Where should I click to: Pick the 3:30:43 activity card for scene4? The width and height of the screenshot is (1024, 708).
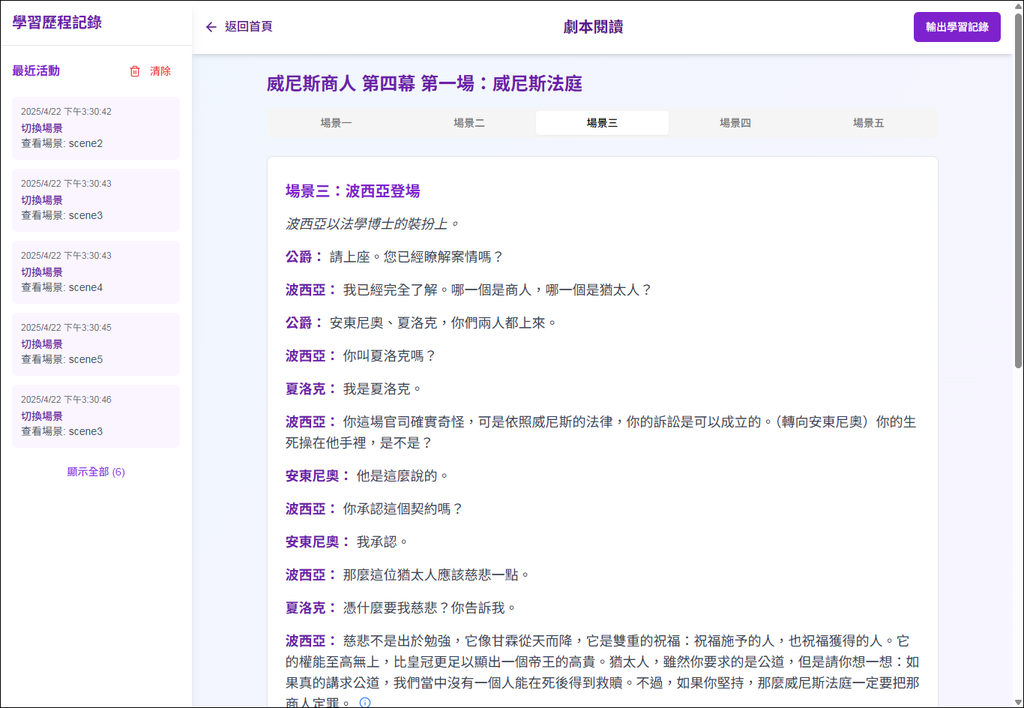(96, 272)
